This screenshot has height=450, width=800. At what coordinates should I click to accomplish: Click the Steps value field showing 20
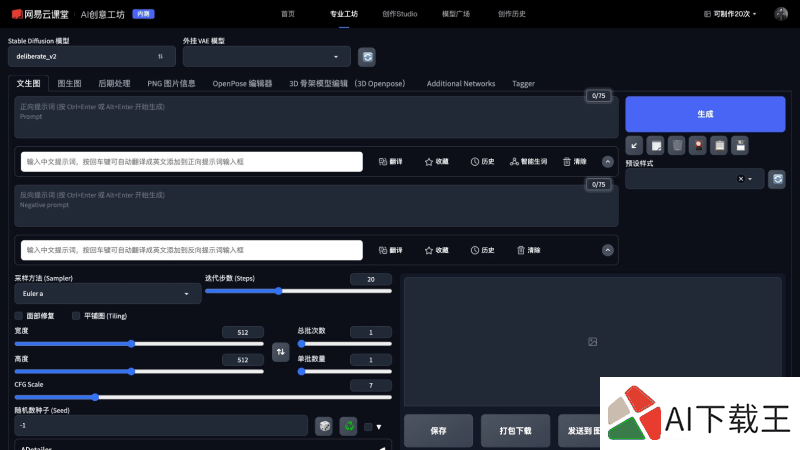(371, 279)
